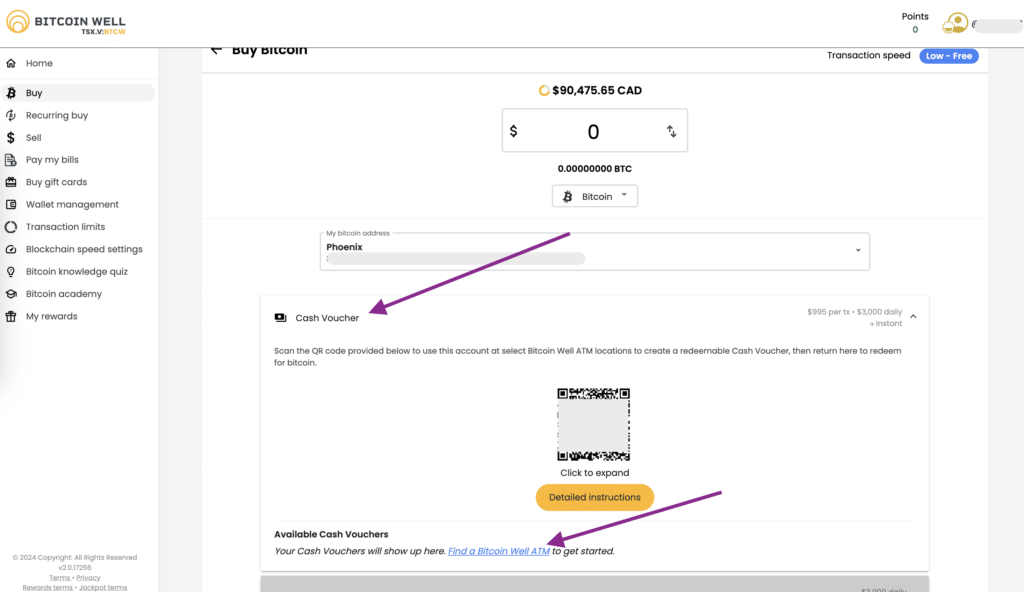This screenshot has width=1024, height=592.
Task: Expand the My bitcoin address dropdown arrow
Action: (x=858, y=250)
